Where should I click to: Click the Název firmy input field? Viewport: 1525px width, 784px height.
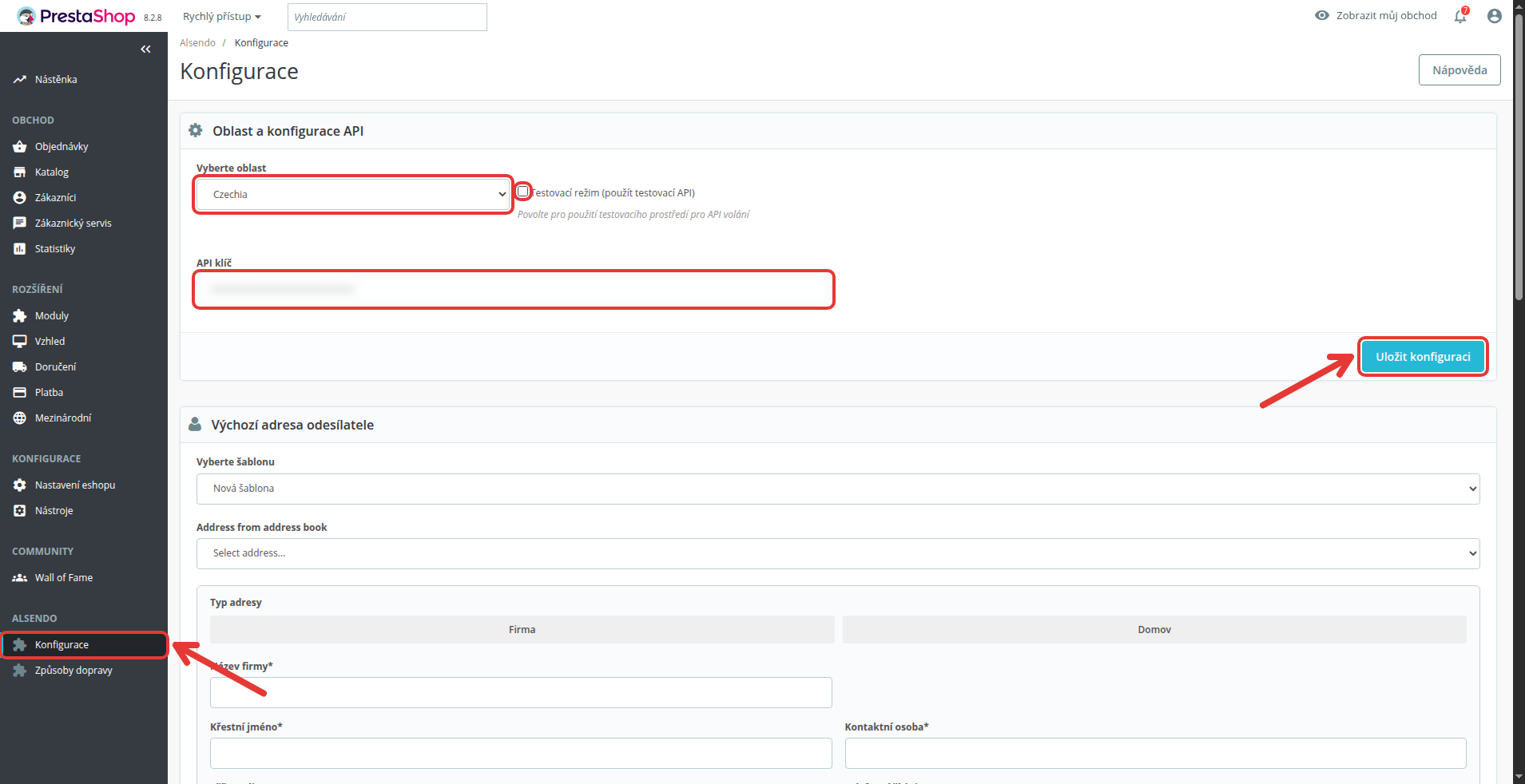[521, 693]
